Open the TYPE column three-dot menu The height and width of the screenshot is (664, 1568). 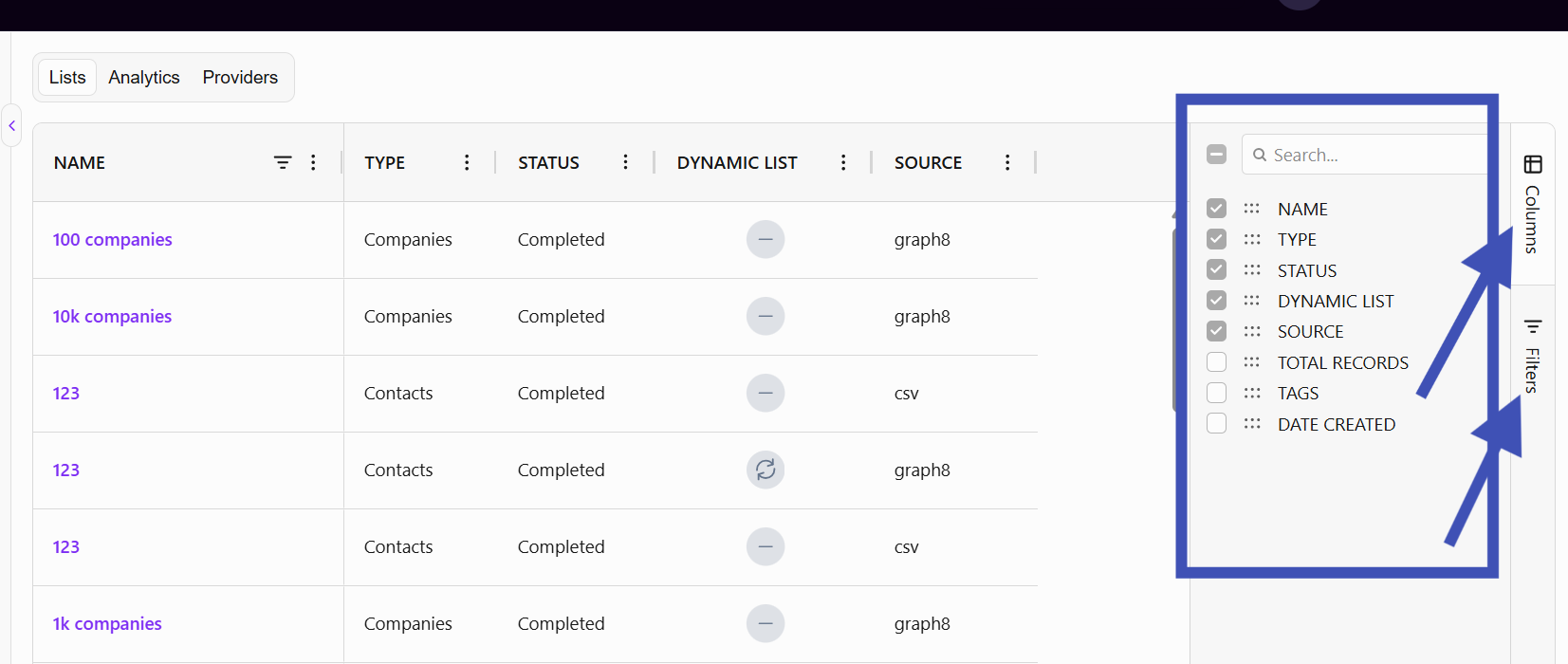click(467, 162)
